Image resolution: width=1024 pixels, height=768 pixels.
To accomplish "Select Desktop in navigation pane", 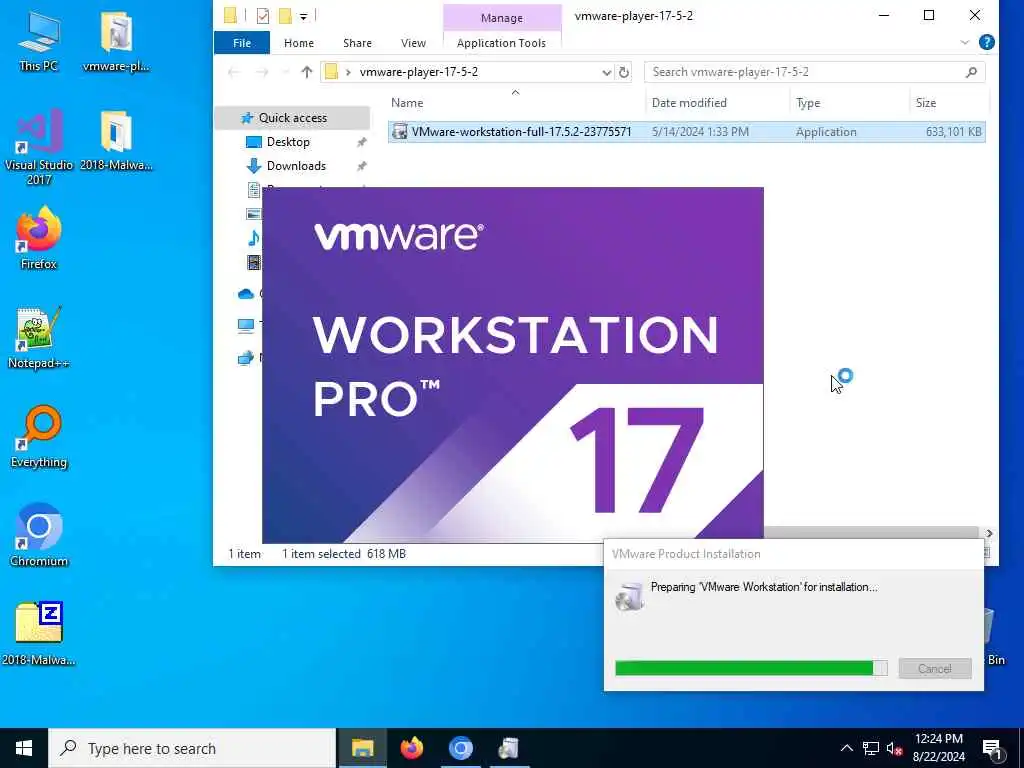I will tap(288, 142).
